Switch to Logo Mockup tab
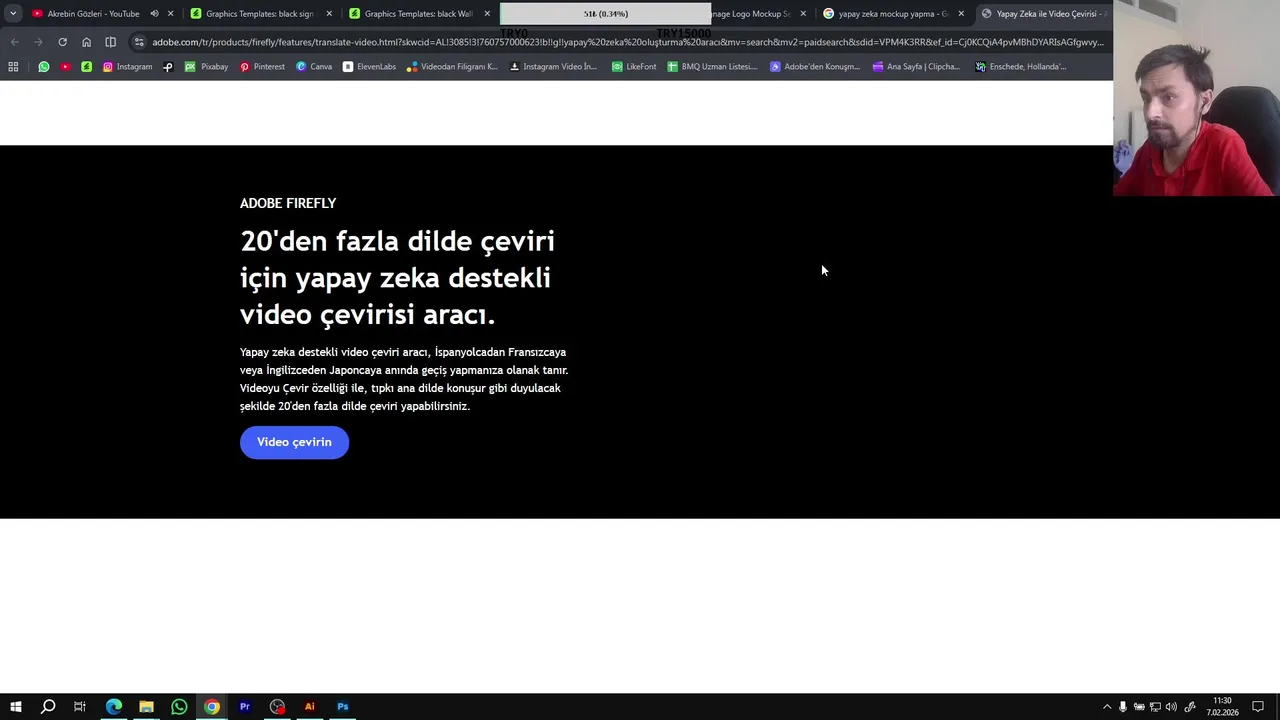Screen dimensions: 1280x720 tap(751, 14)
